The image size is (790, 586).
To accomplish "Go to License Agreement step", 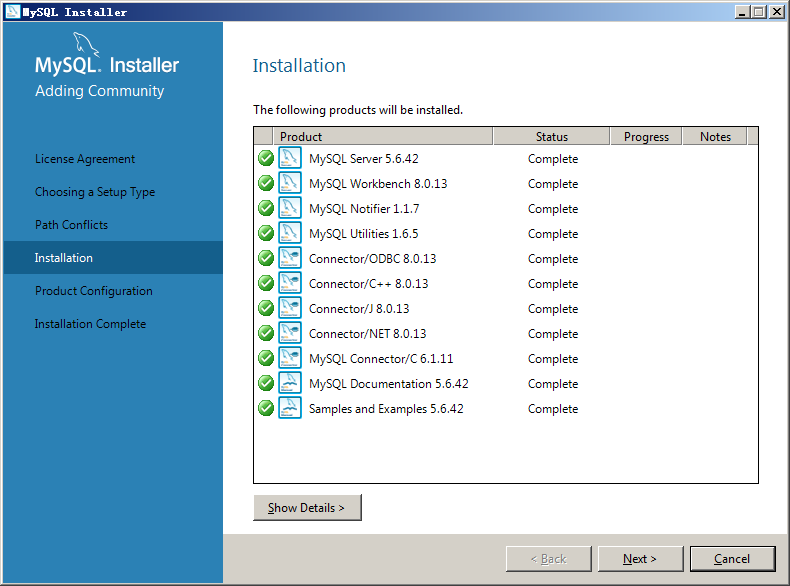I will (85, 159).
